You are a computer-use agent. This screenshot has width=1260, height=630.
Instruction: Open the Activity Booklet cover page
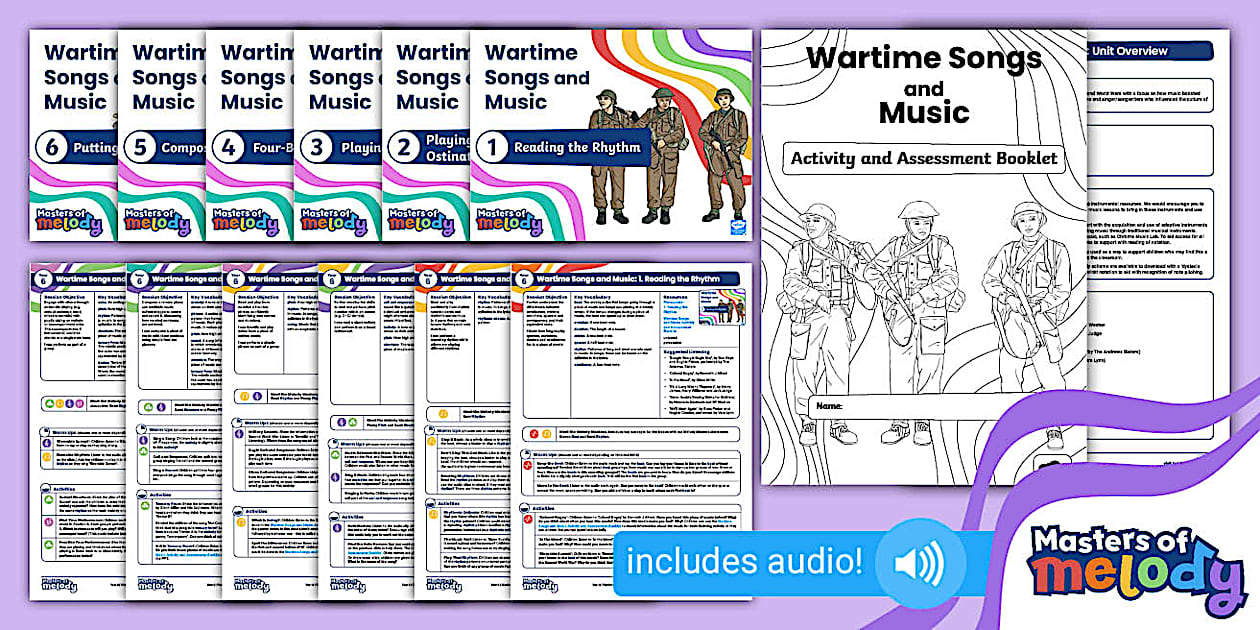click(x=923, y=250)
